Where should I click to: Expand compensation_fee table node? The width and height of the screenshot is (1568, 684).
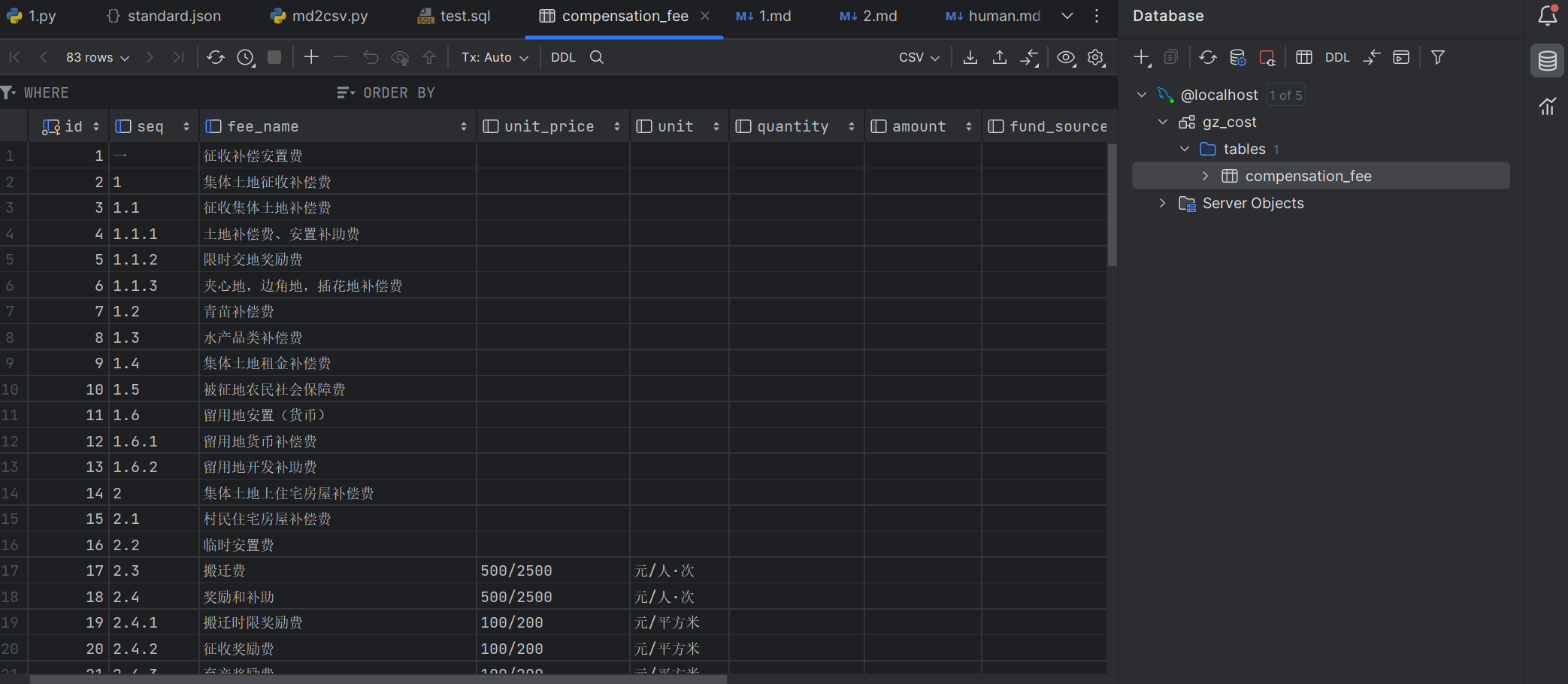1206,176
